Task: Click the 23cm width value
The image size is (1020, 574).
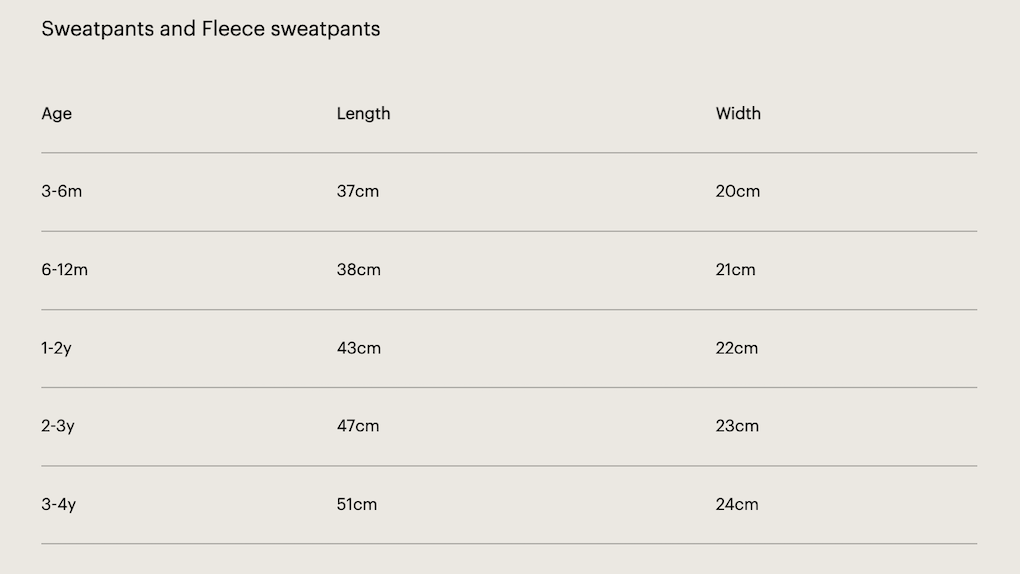Action: coord(737,426)
